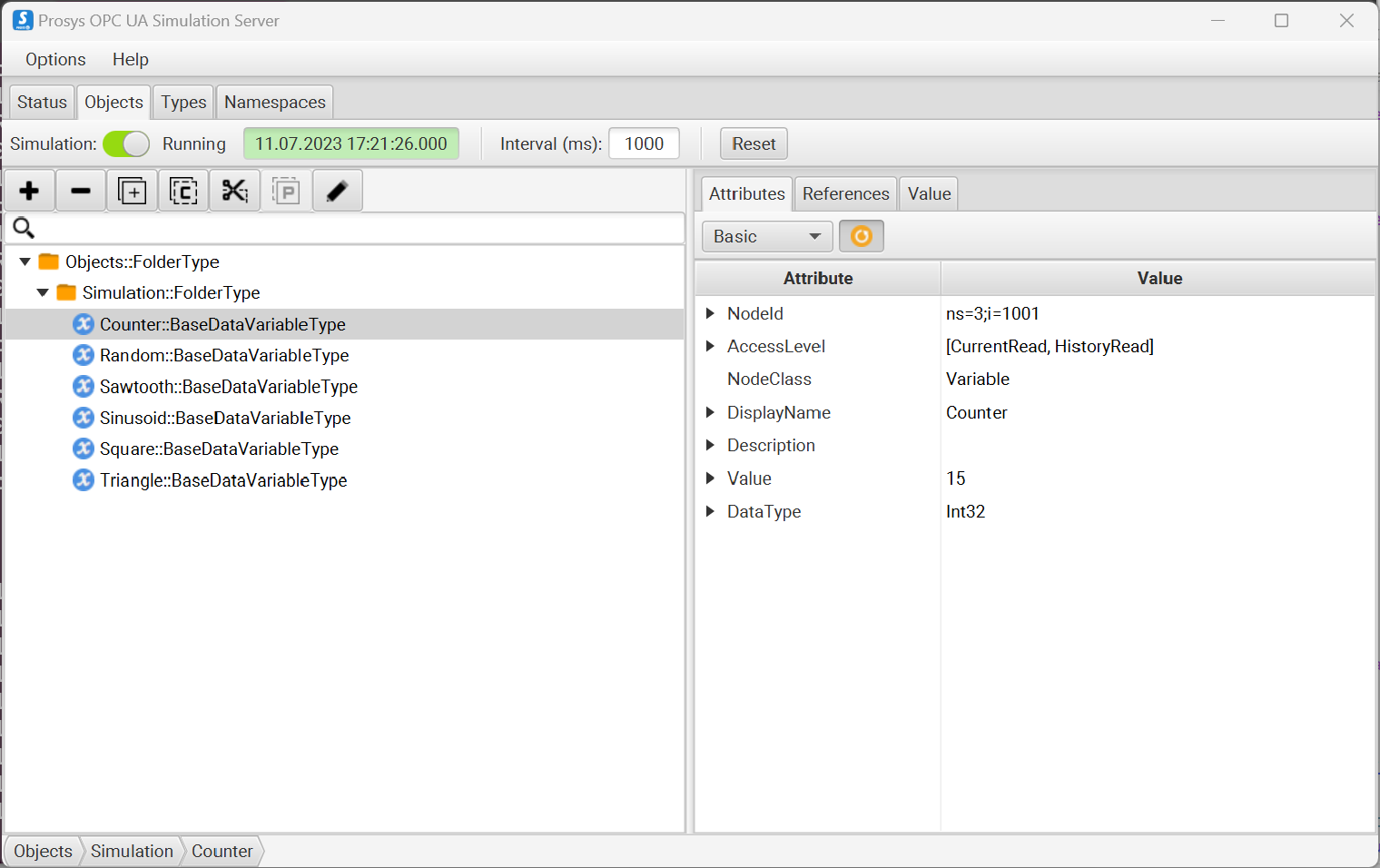Viewport: 1380px width, 868px height.
Task: Click the Objects breadcrumb
Action: (x=43, y=851)
